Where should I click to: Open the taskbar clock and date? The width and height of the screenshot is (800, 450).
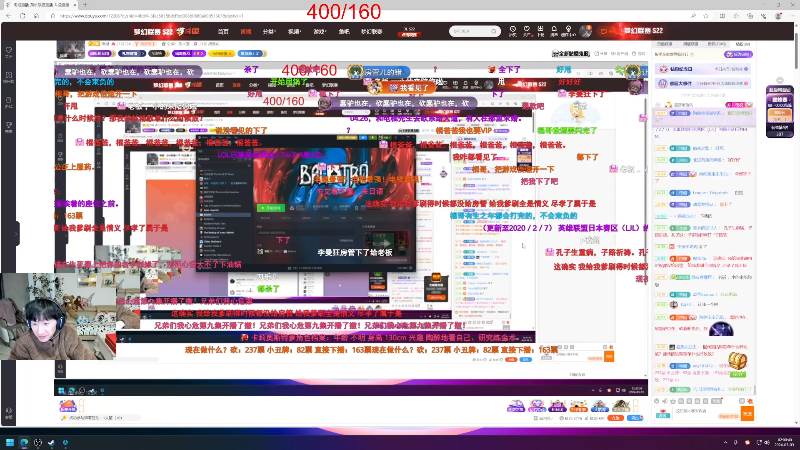click(x=782, y=442)
